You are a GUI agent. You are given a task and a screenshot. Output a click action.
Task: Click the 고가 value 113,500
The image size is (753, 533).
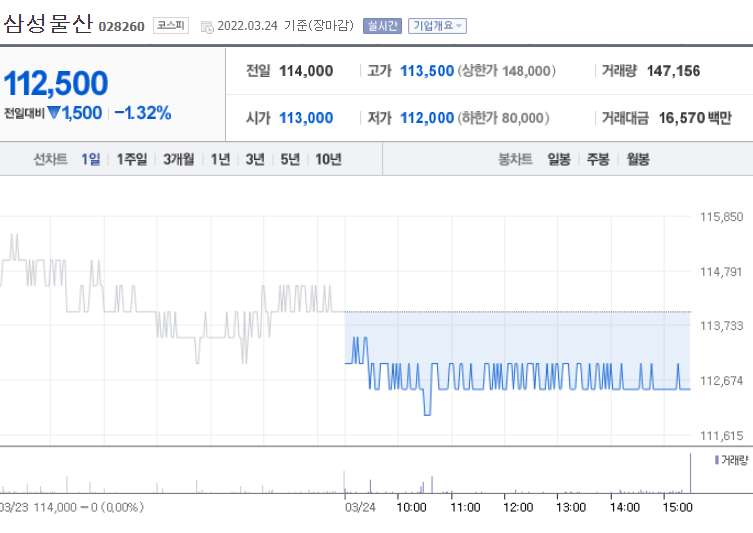tap(427, 71)
